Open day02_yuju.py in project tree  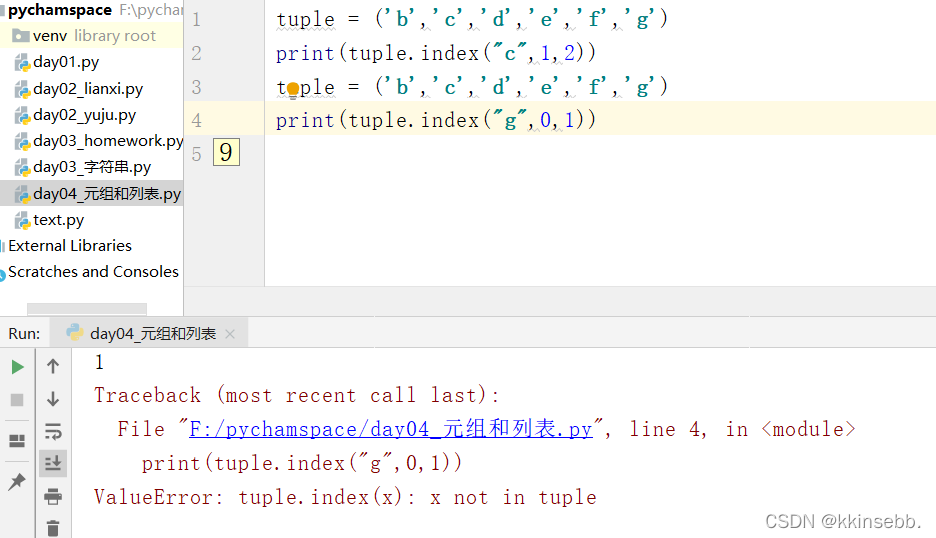pyautogui.click(x=84, y=115)
